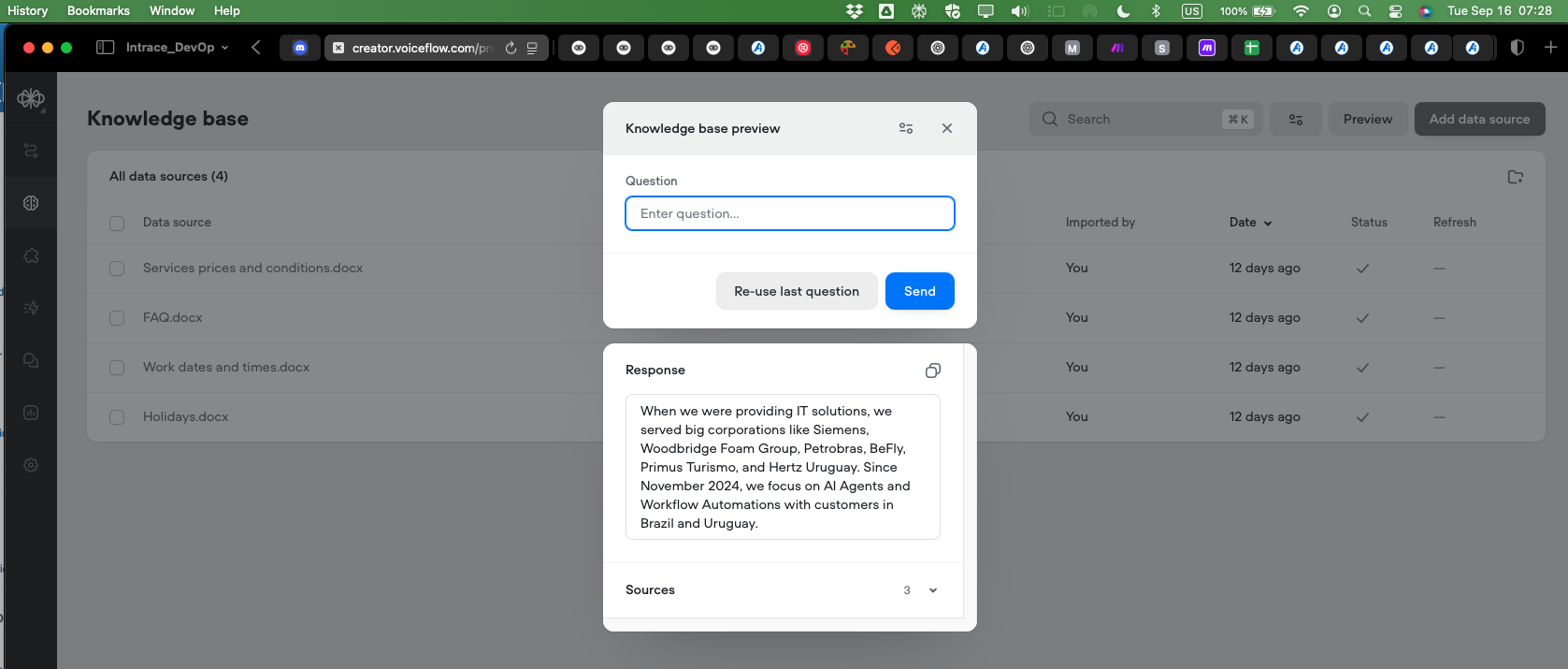This screenshot has width=1568, height=669.
Task: Open the History menu
Action: pos(27,10)
